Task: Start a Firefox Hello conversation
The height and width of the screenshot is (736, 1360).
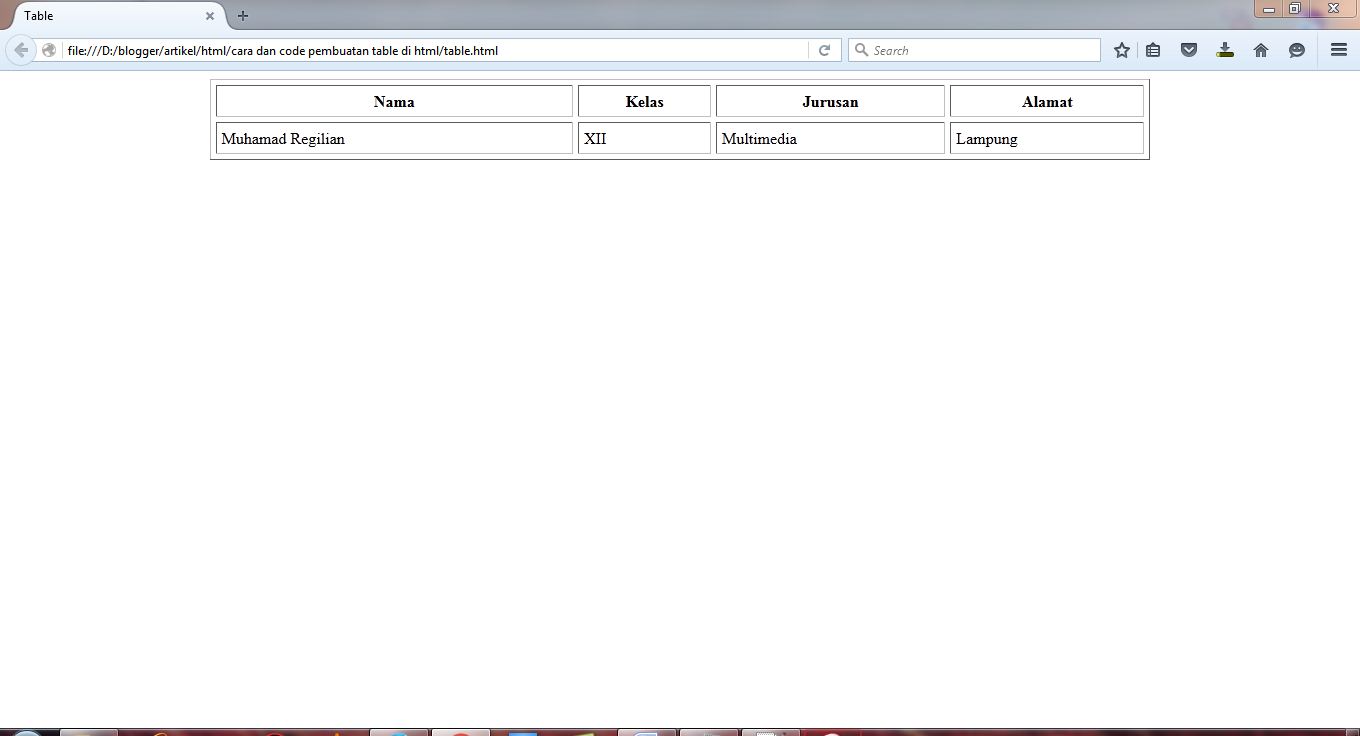Action: (1297, 50)
